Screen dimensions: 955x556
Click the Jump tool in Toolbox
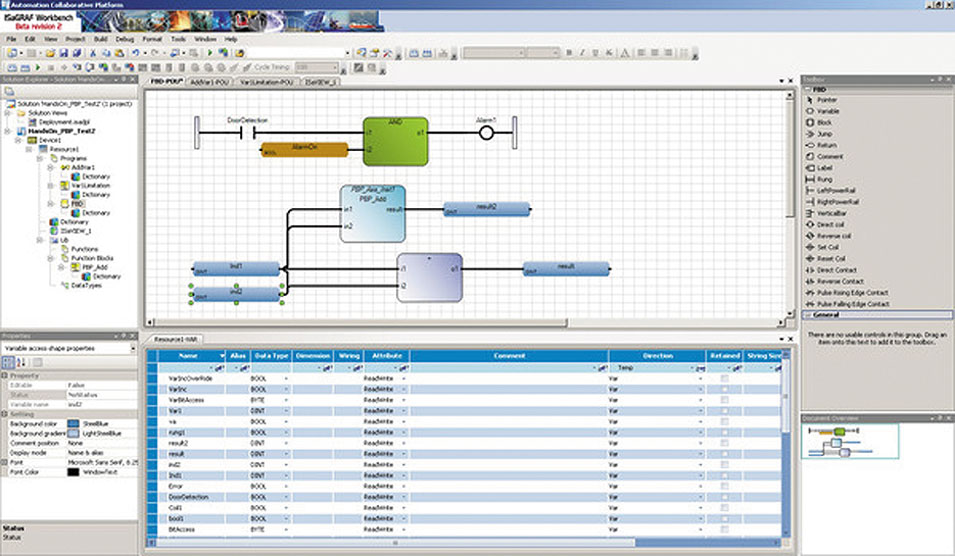coord(826,134)
